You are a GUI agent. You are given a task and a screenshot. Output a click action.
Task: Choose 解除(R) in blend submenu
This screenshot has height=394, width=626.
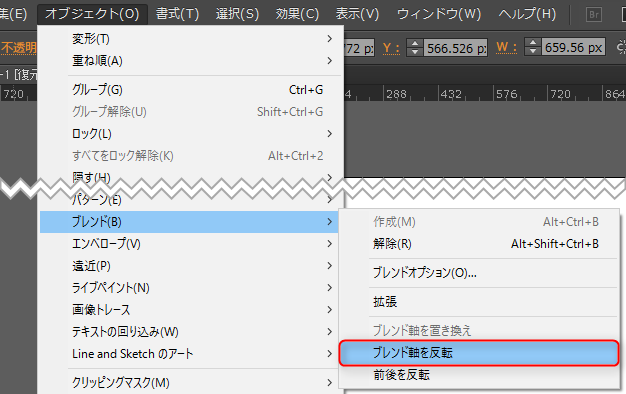(x=479, y=244)
